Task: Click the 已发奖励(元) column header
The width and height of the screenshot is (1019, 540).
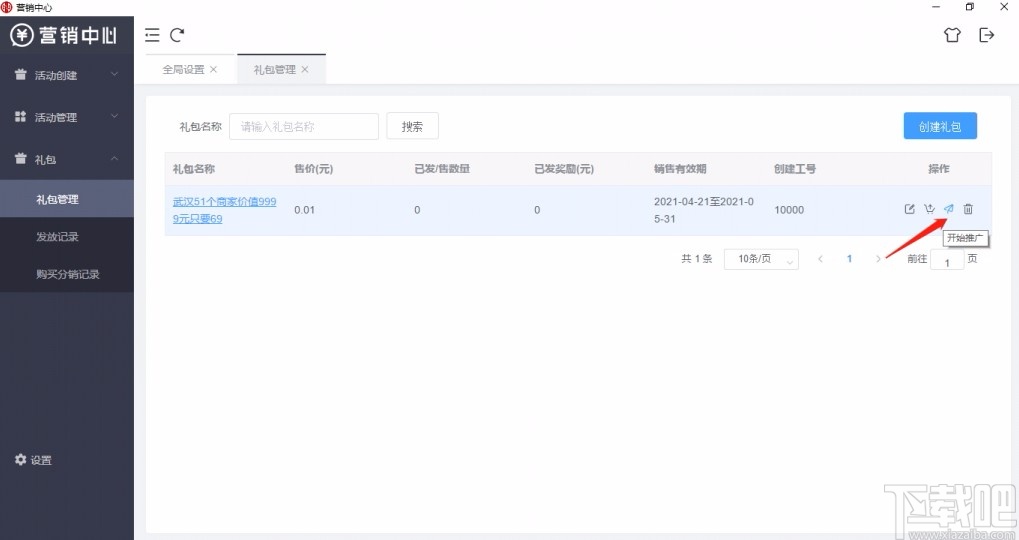Action: (x=564, y=169)
